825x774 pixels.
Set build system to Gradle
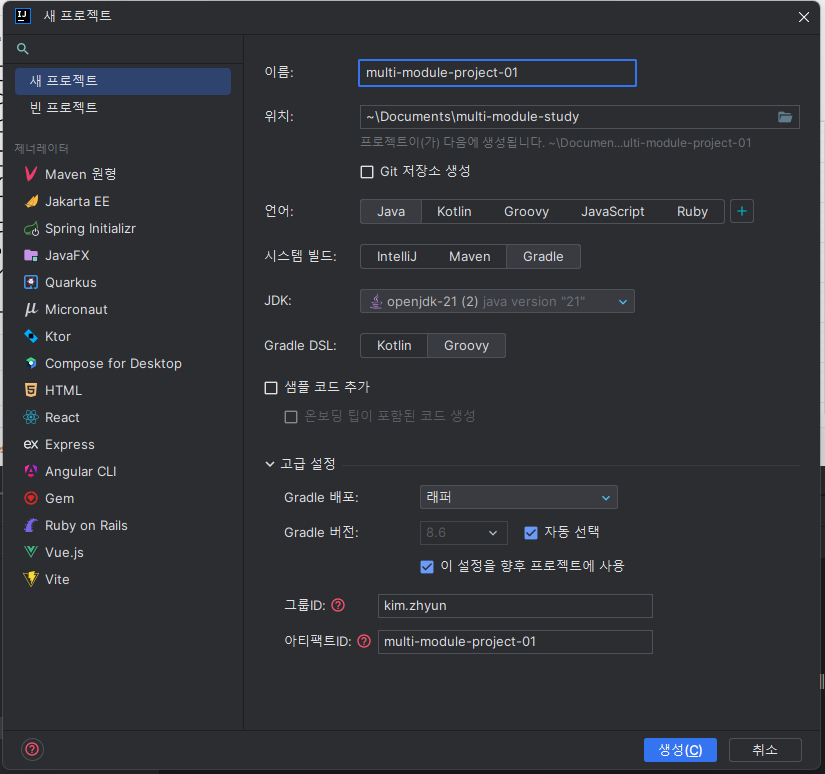(x=543, y=256)
